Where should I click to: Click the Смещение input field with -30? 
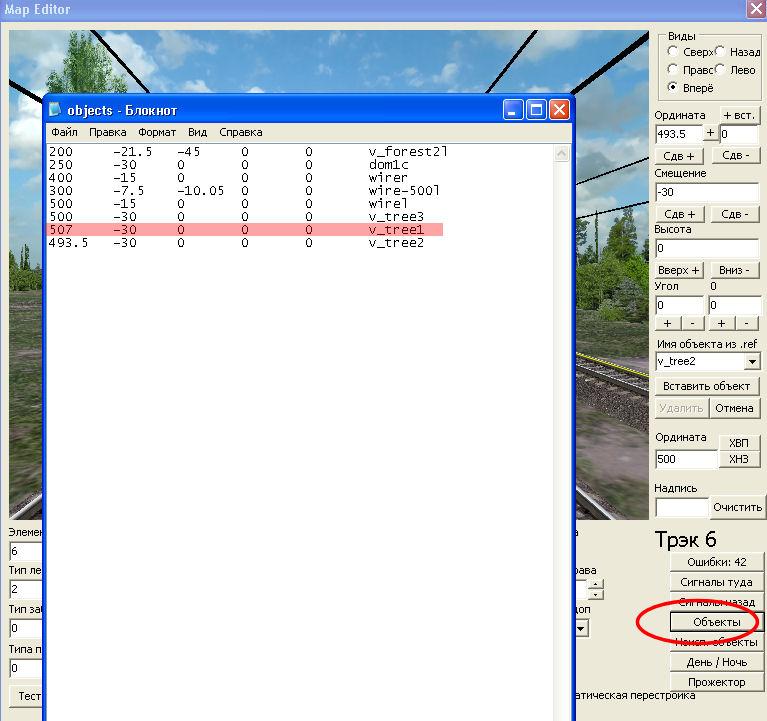[706, 191]
